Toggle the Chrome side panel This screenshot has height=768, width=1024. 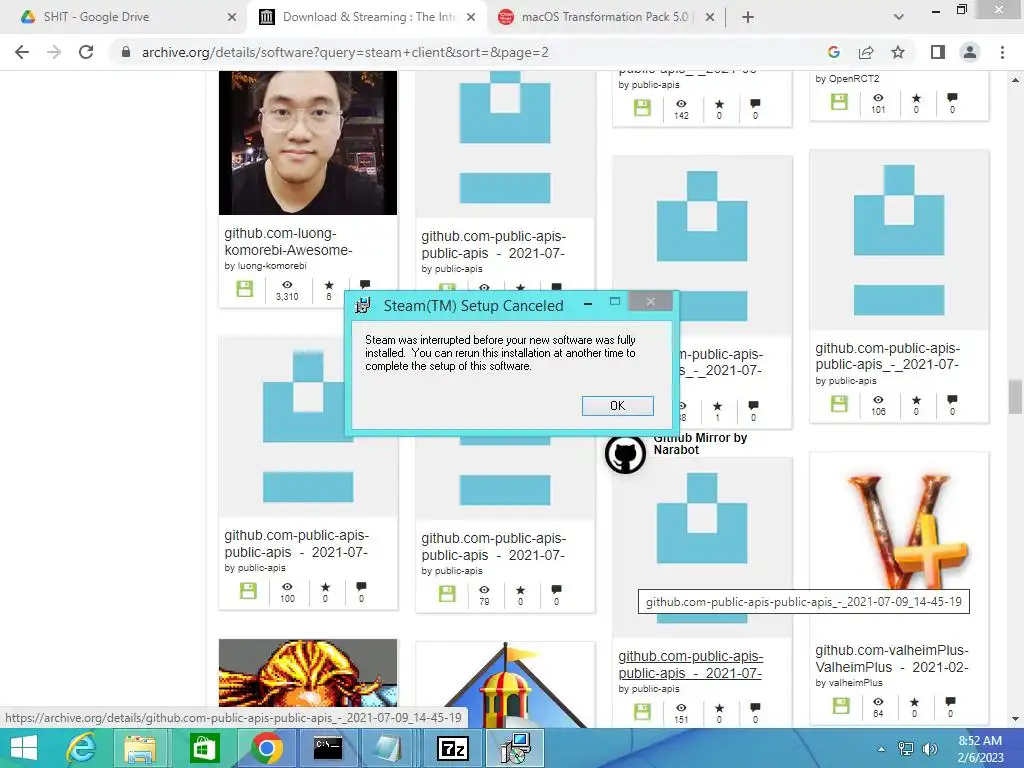[x=938, y=52]
